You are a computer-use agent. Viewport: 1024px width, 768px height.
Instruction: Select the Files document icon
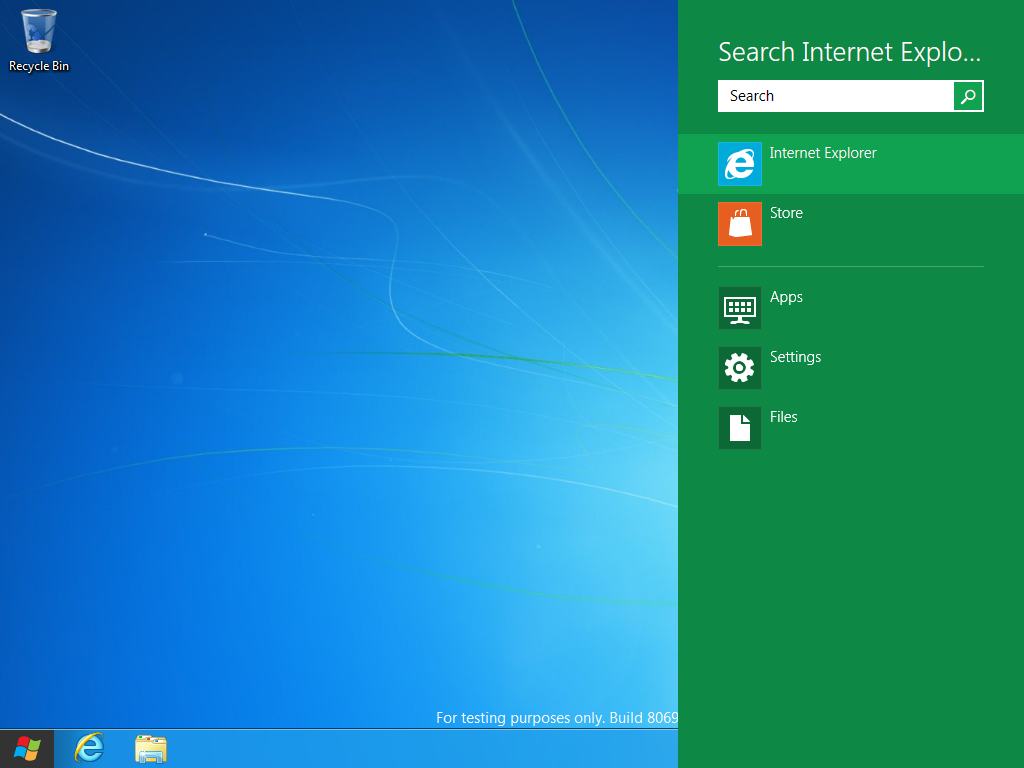[740, 428]
